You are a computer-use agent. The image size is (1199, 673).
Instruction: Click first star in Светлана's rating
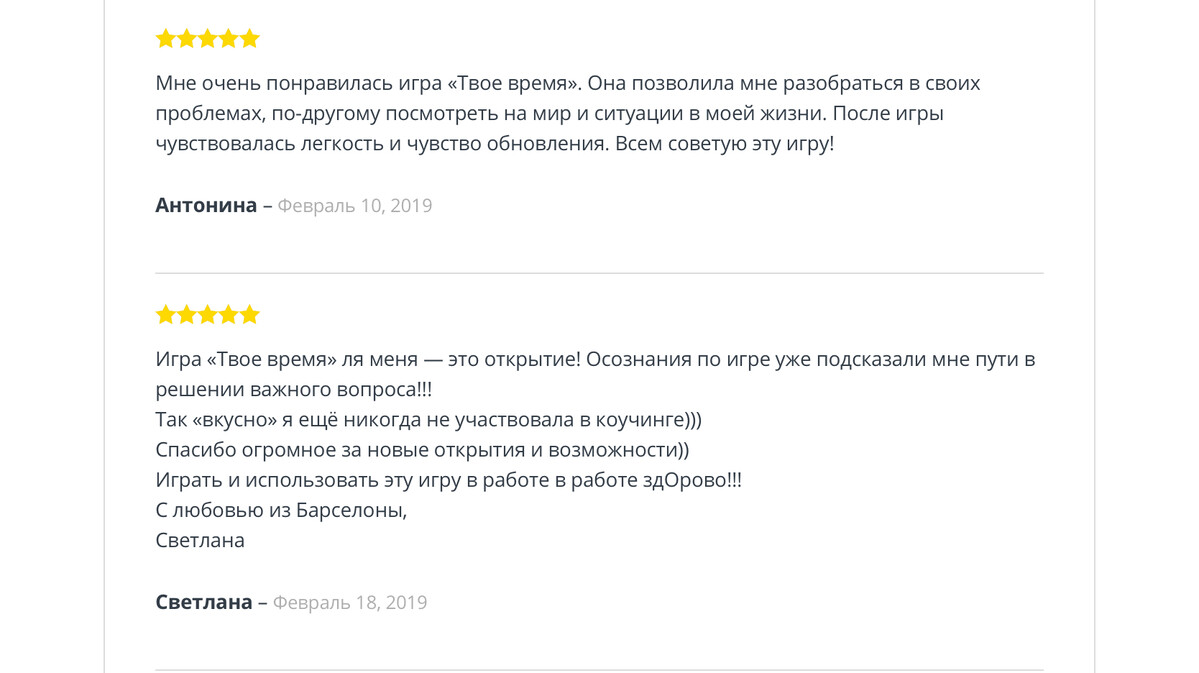tap(166, 314)
